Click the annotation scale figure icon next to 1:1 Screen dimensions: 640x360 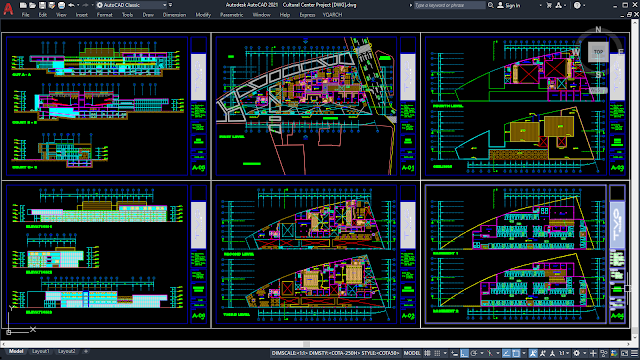pos(552,353)
